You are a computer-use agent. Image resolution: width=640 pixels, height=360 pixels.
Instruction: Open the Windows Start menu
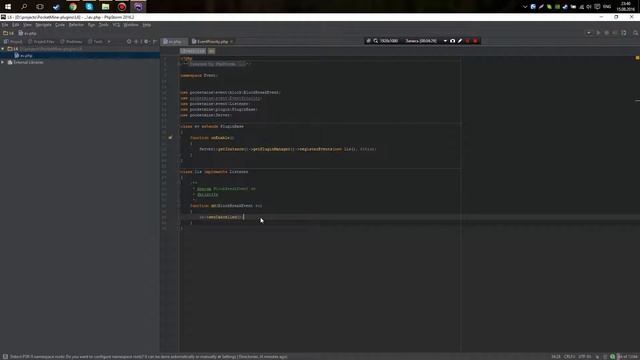coord(8,7)
